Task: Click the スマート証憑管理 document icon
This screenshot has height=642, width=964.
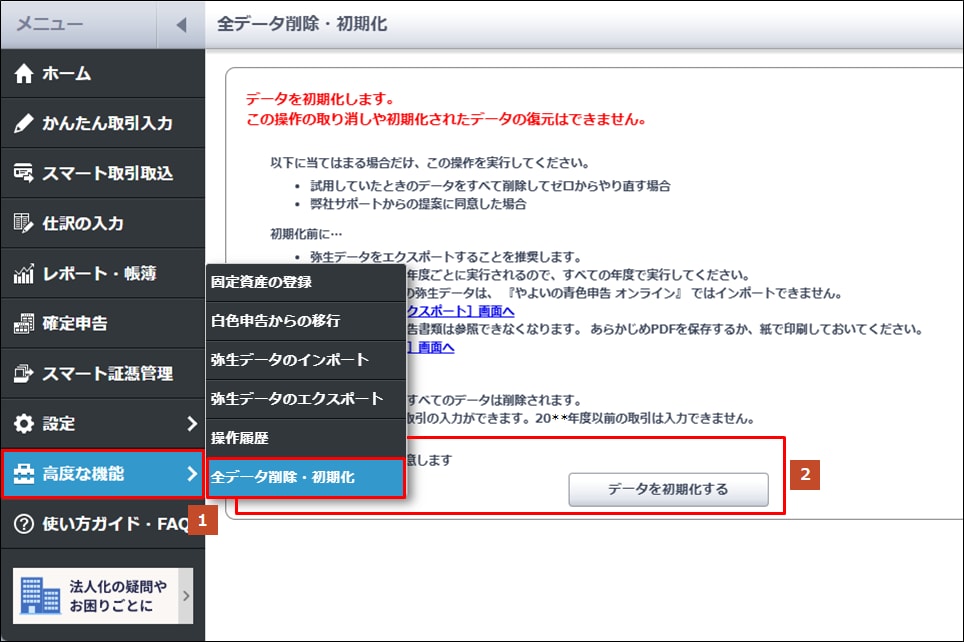Action: coord(24,374)
